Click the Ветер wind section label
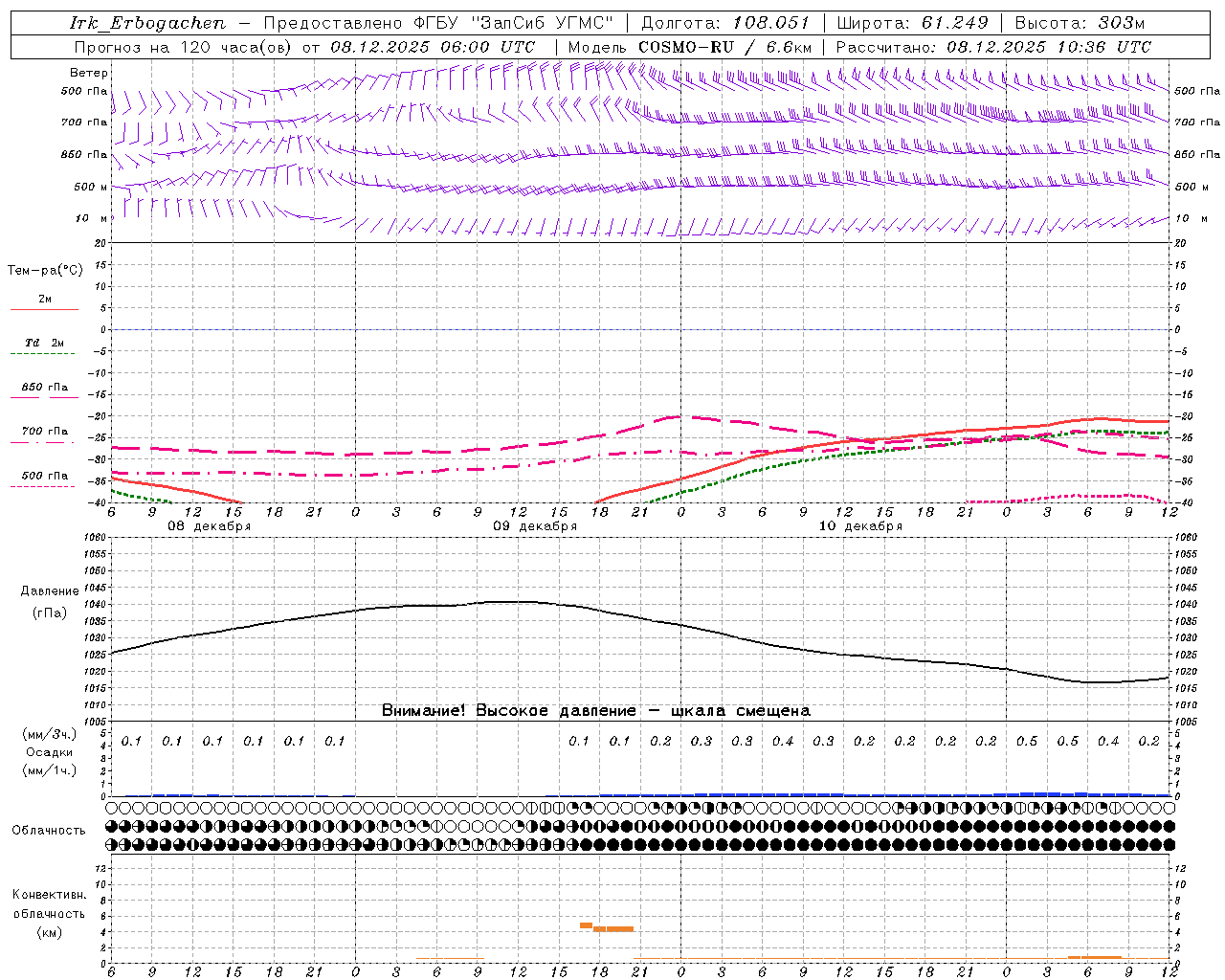Viewport: 1225px width, 980px height. pos(89,73)
